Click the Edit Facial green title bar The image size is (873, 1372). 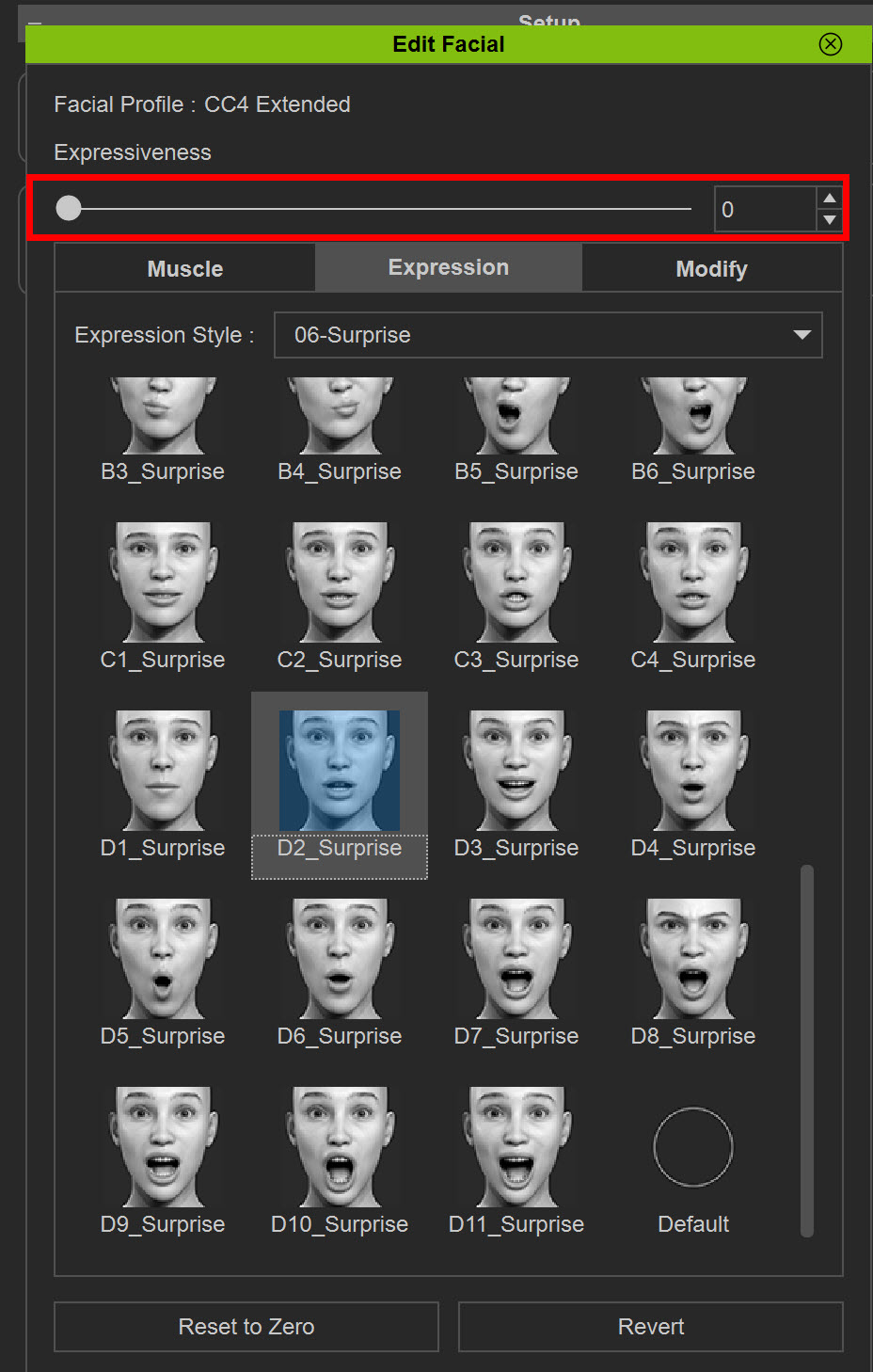tap(449, 44)
